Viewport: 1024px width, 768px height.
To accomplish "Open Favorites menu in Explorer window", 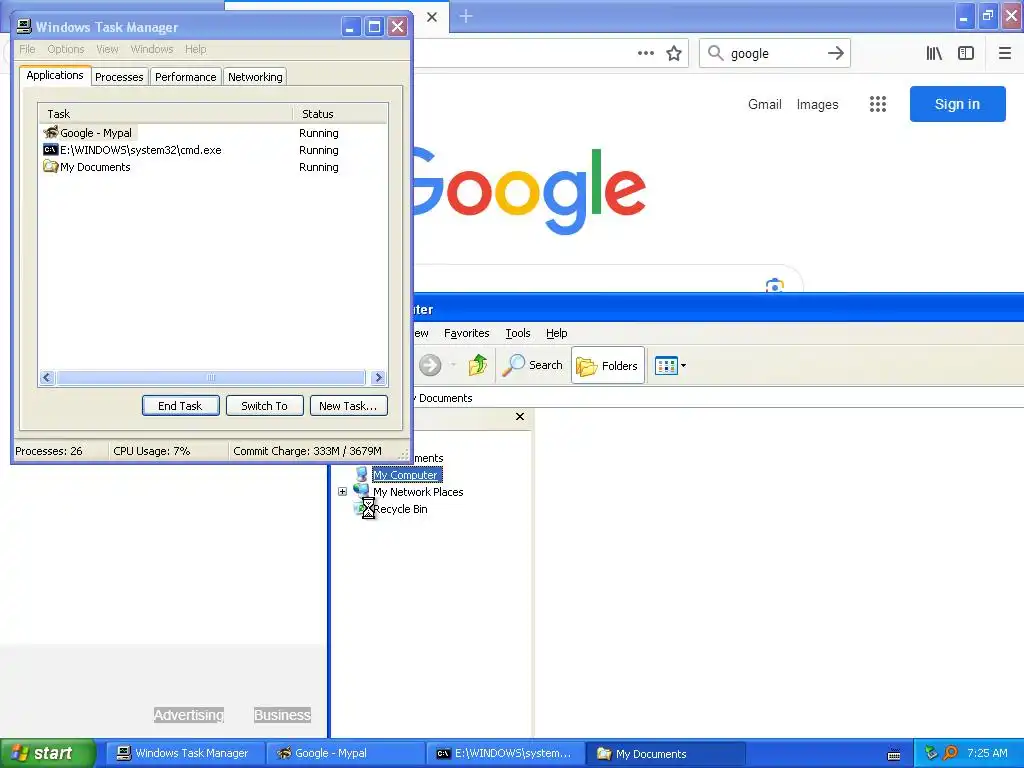I will coord(466,333).
